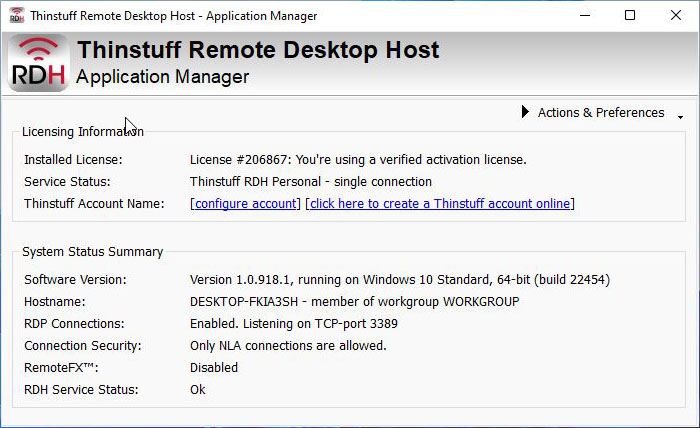This screenshot has height=428, width=700.
Task: Click the Application Manager subtitle text
Action: tap(162, 77)
